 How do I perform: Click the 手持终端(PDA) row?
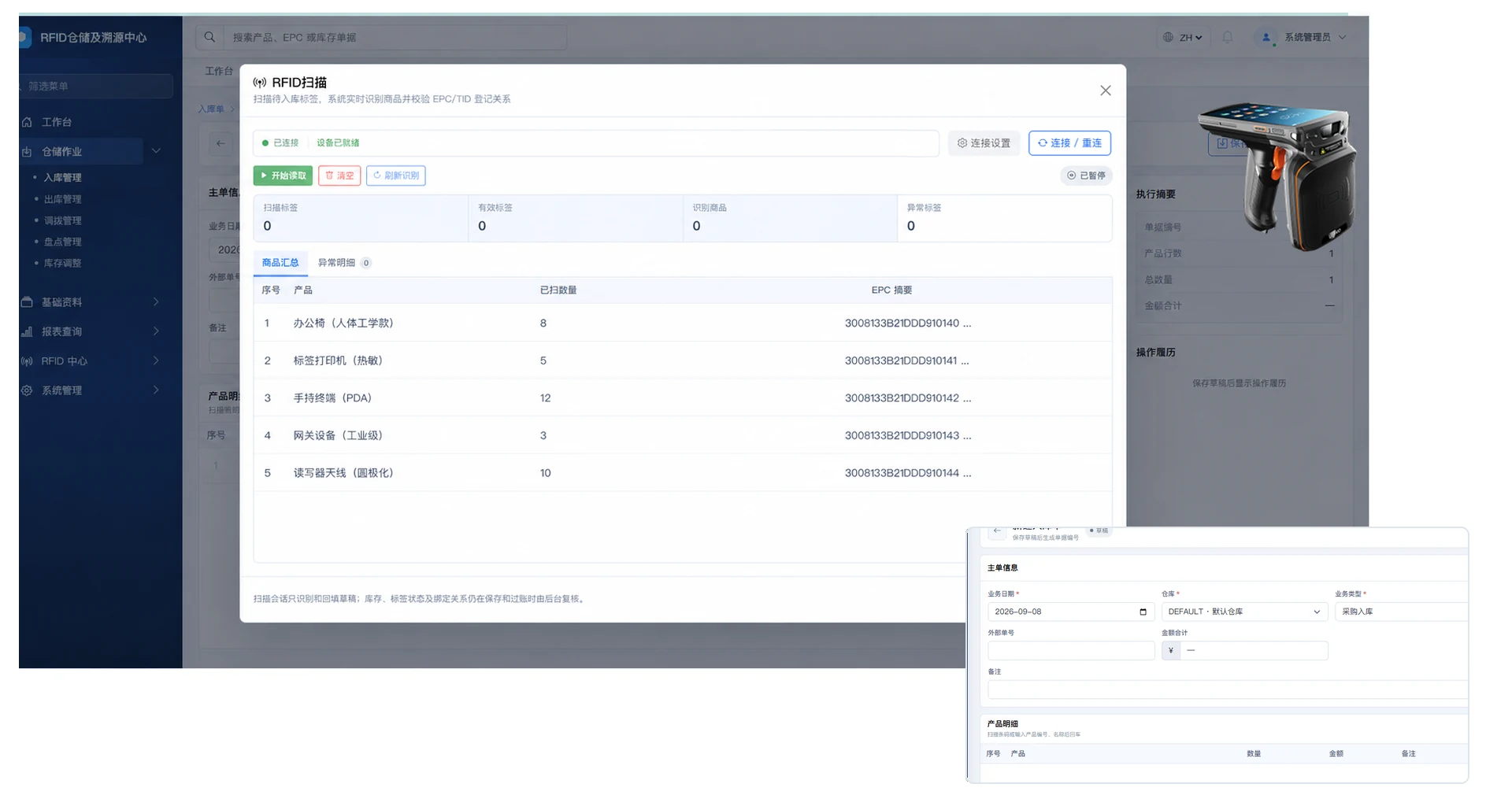pyautogui.click(x=683, y=397)
